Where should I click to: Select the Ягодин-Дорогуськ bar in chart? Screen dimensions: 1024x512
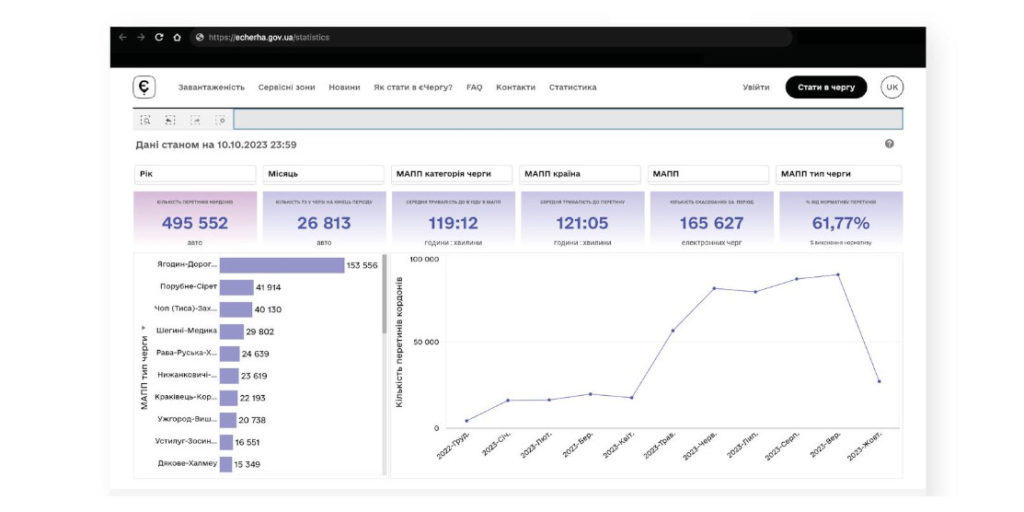click(281, 265)
